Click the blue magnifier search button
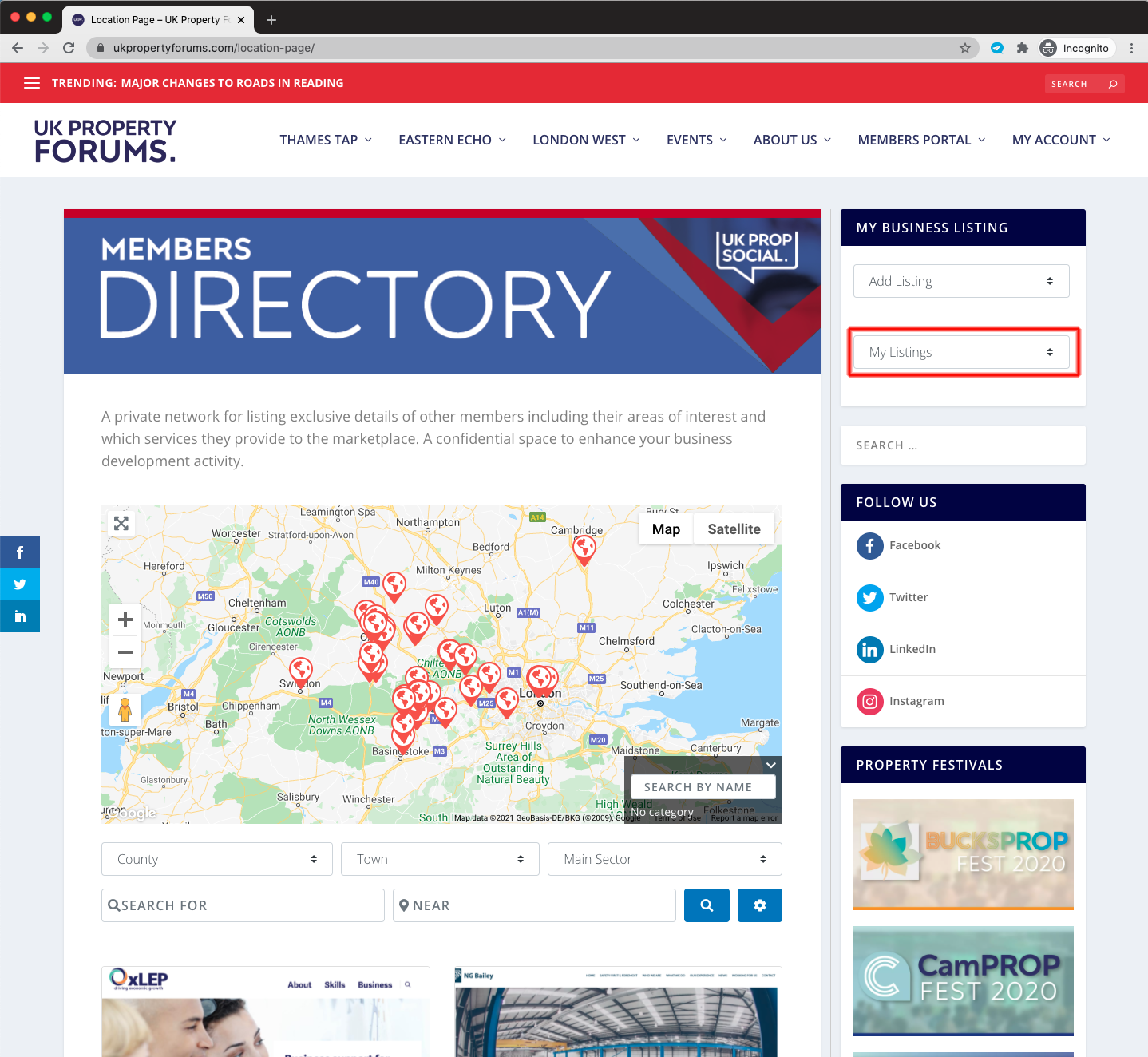The width and height of the screenshot is (1148, 1057). pyautogui.click(x=707, y=905)
